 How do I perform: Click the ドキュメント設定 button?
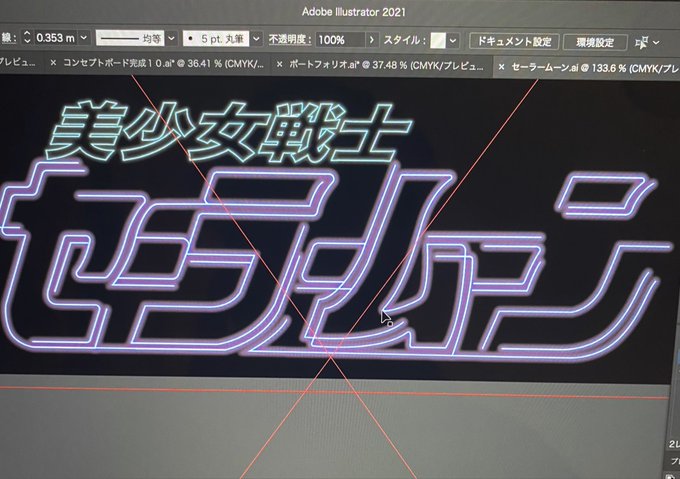pos(514,42)
